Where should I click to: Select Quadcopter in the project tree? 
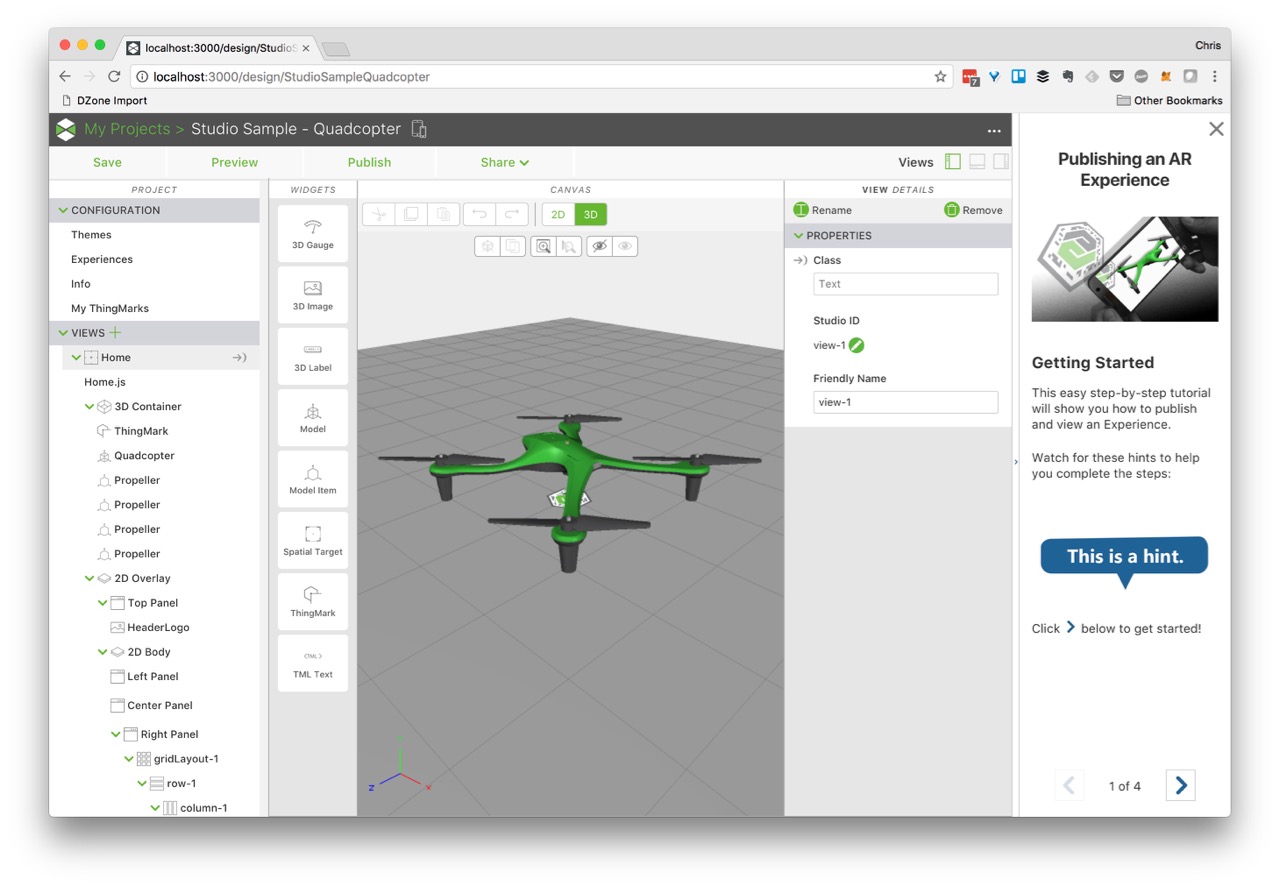[144, 456]
